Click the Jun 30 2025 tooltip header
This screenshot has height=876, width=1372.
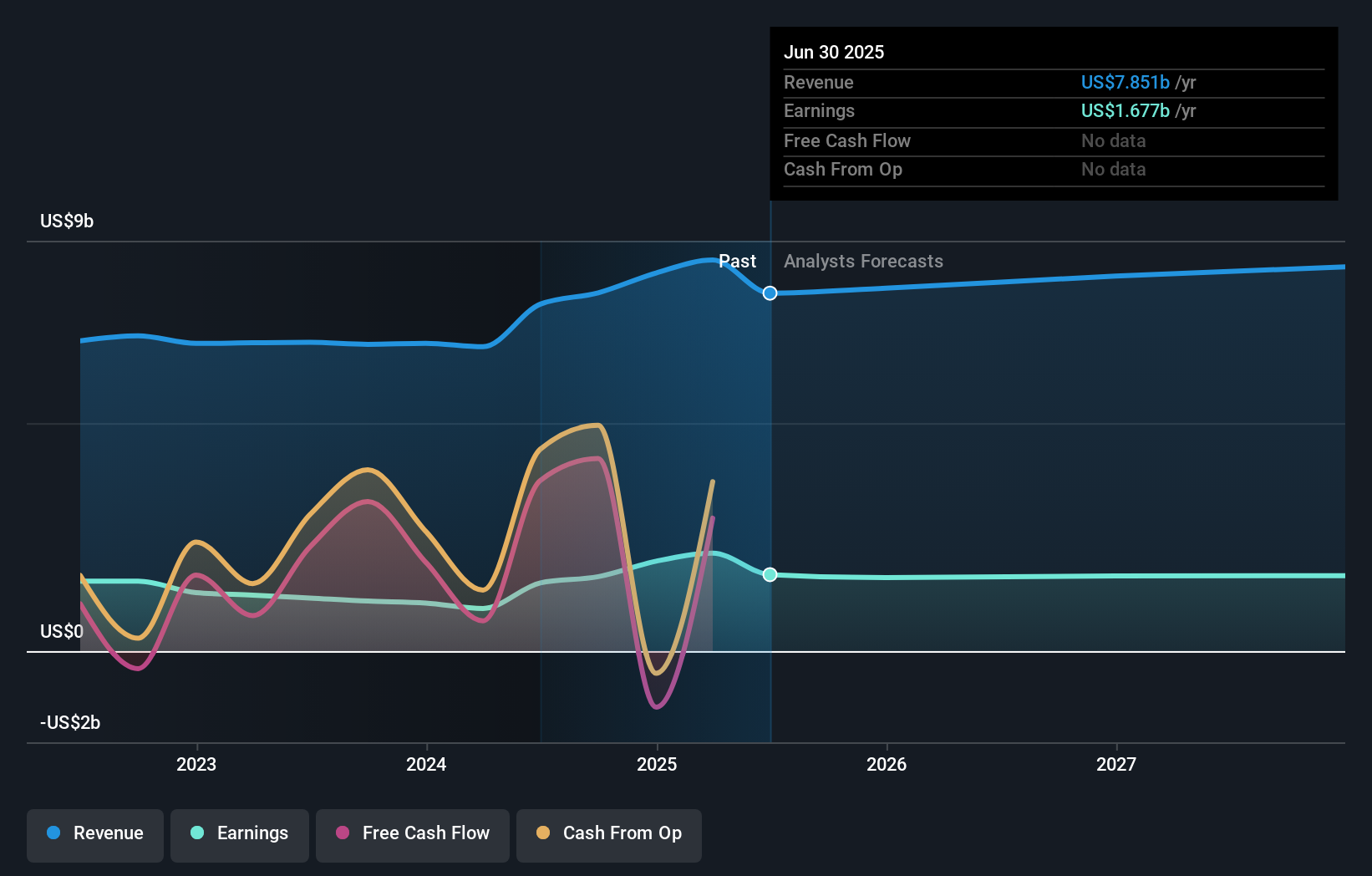click(x=834, y=52)
